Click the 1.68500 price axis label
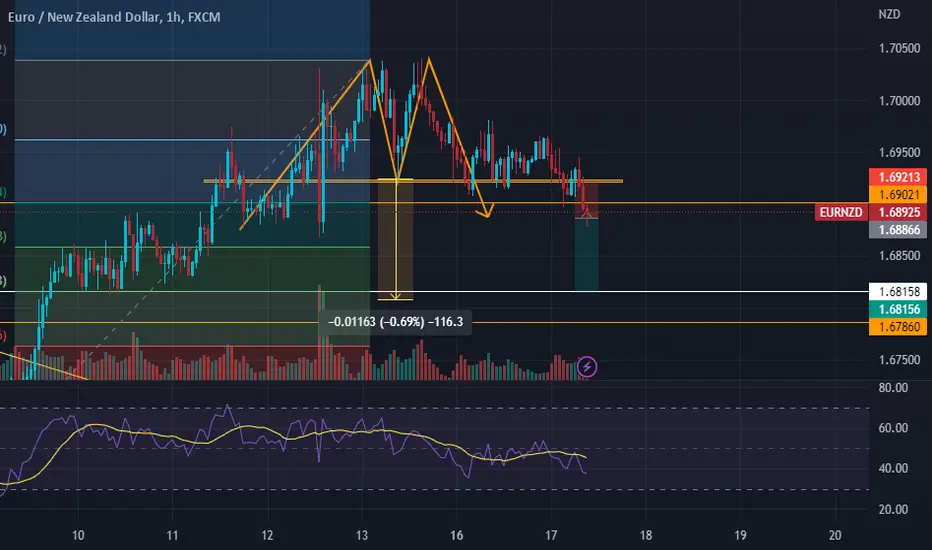The image size is (932, 550). pyautogui.click(x=899, y=256)
